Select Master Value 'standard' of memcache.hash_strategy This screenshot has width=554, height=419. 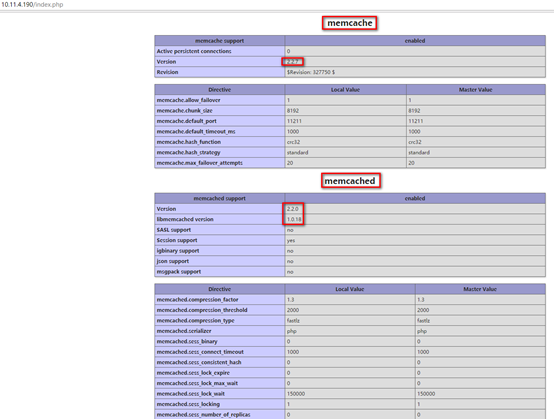click(419, 153)
